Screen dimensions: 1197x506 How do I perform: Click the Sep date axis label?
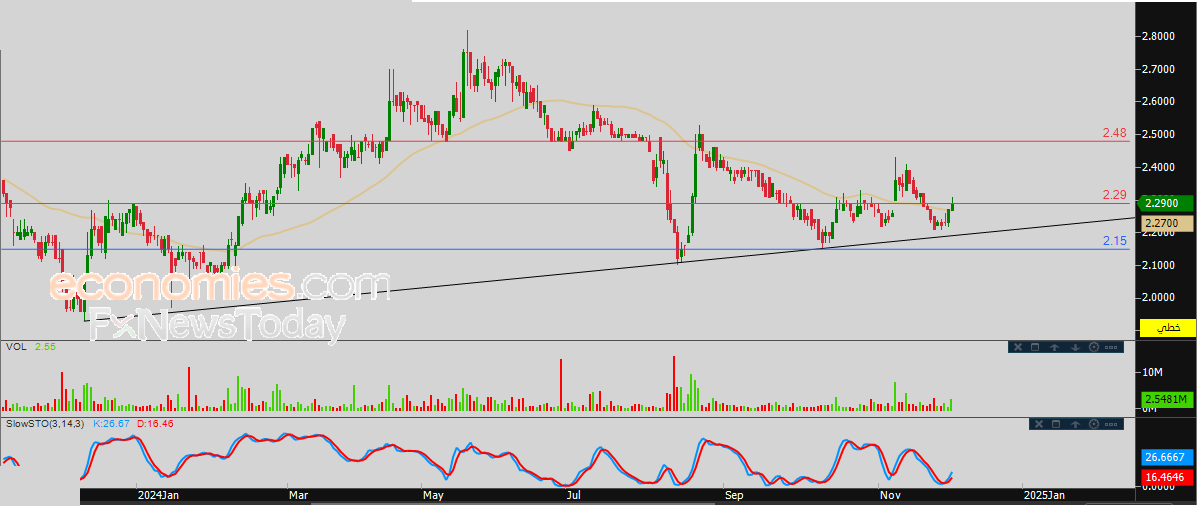[x=734, y=496]
